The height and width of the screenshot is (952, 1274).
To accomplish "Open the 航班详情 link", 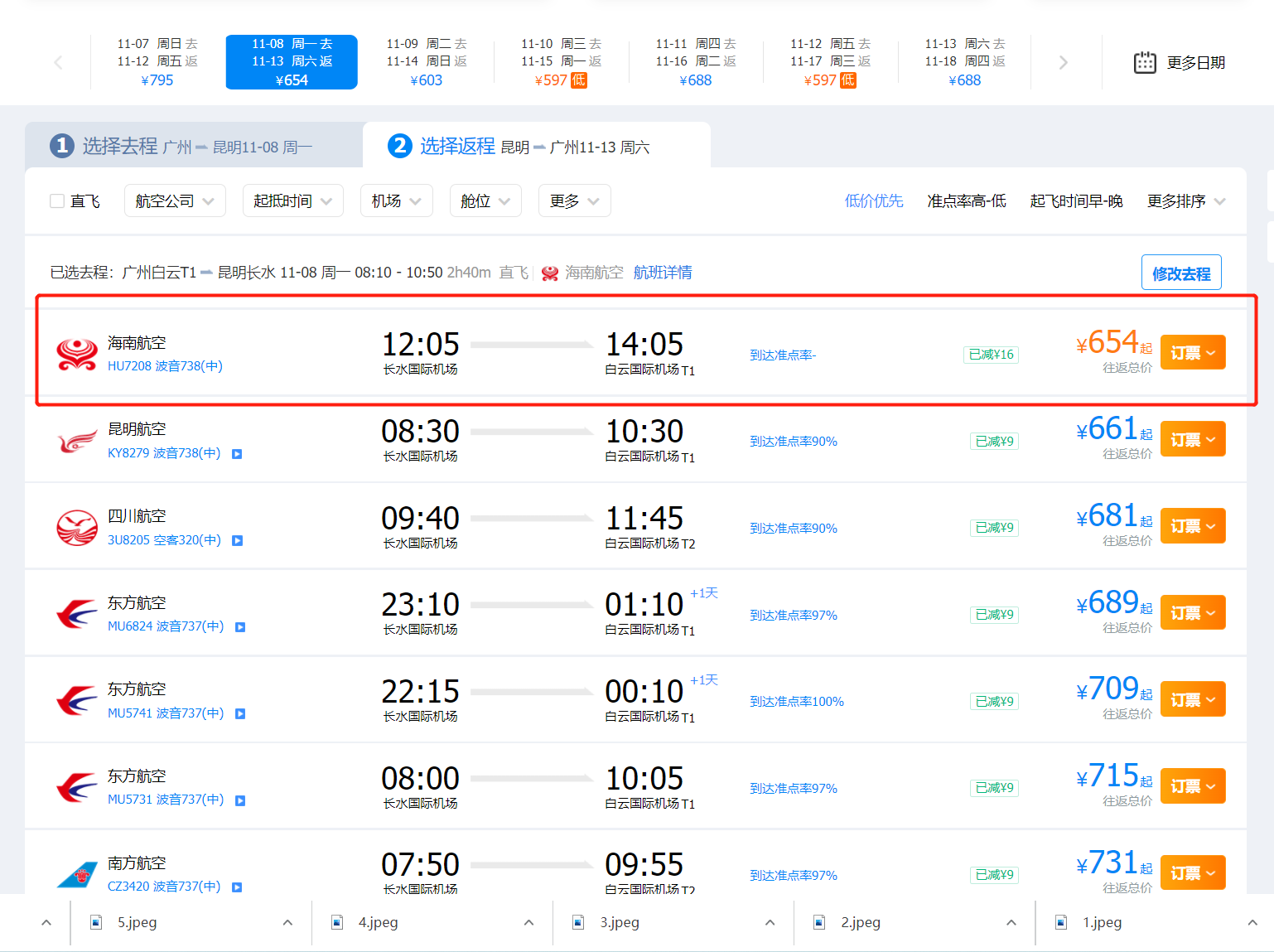I will tap(663, 273).
